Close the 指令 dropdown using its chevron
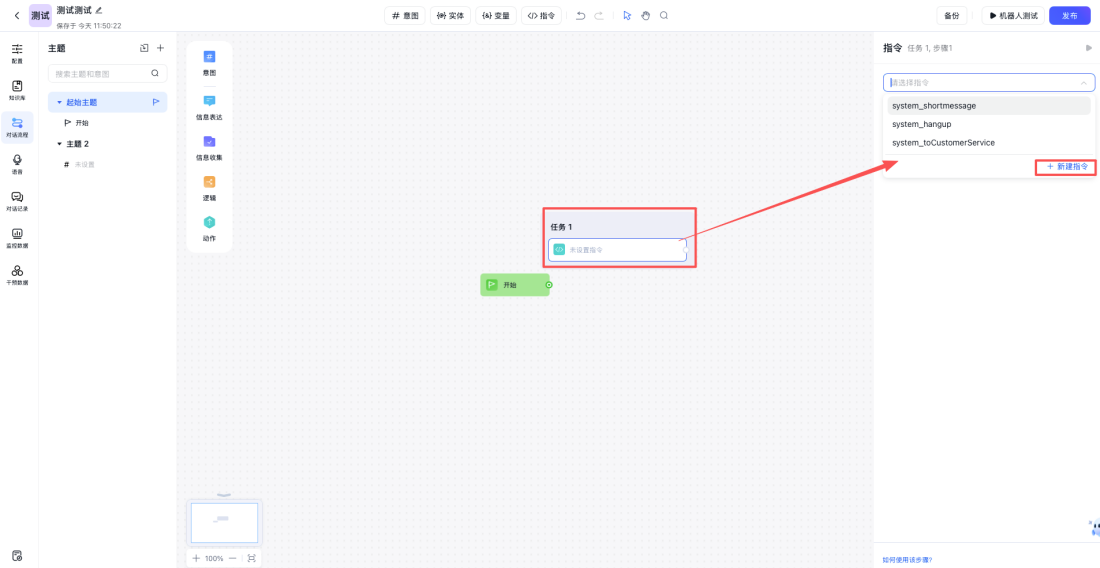1100x568 pixels. pyautogui.click(x=1083, y=83)
